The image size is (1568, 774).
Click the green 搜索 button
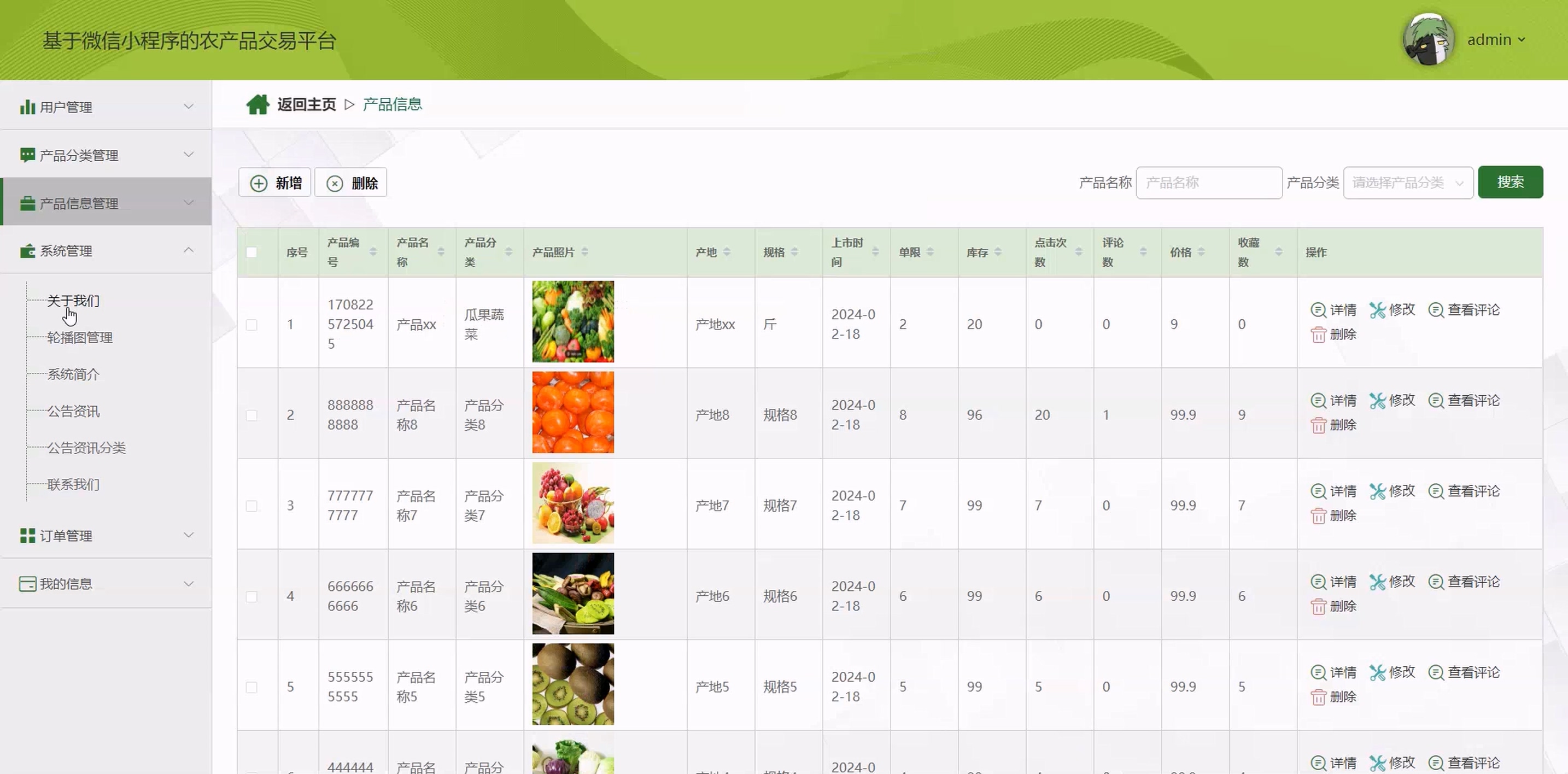click(x=1510, y=182)
